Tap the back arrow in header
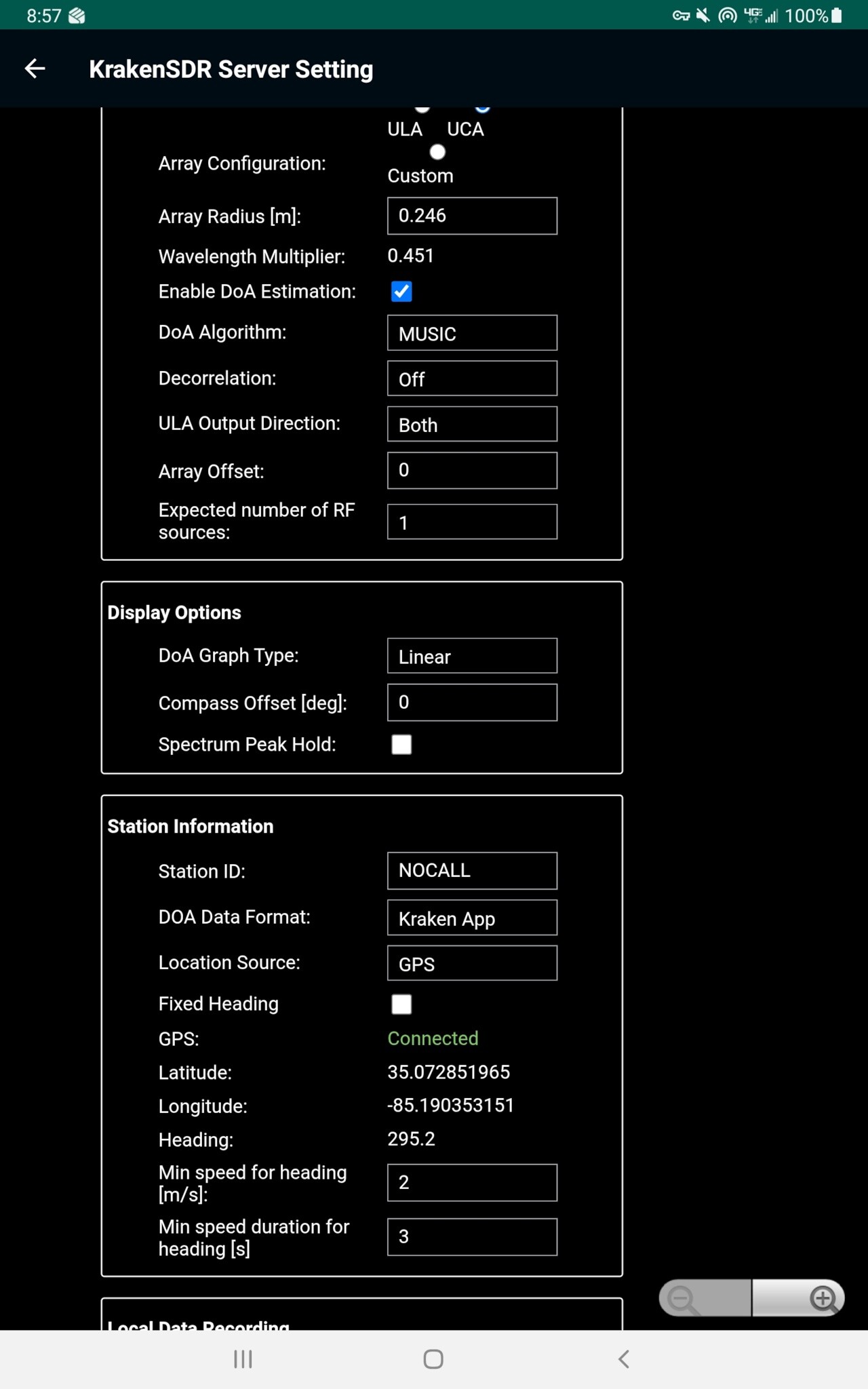868x1389 pixels. (x=35, y=69)
